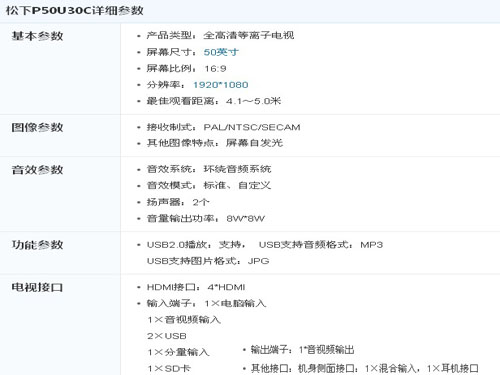Select the 功能参数 section heading

(x=37, y=245)
